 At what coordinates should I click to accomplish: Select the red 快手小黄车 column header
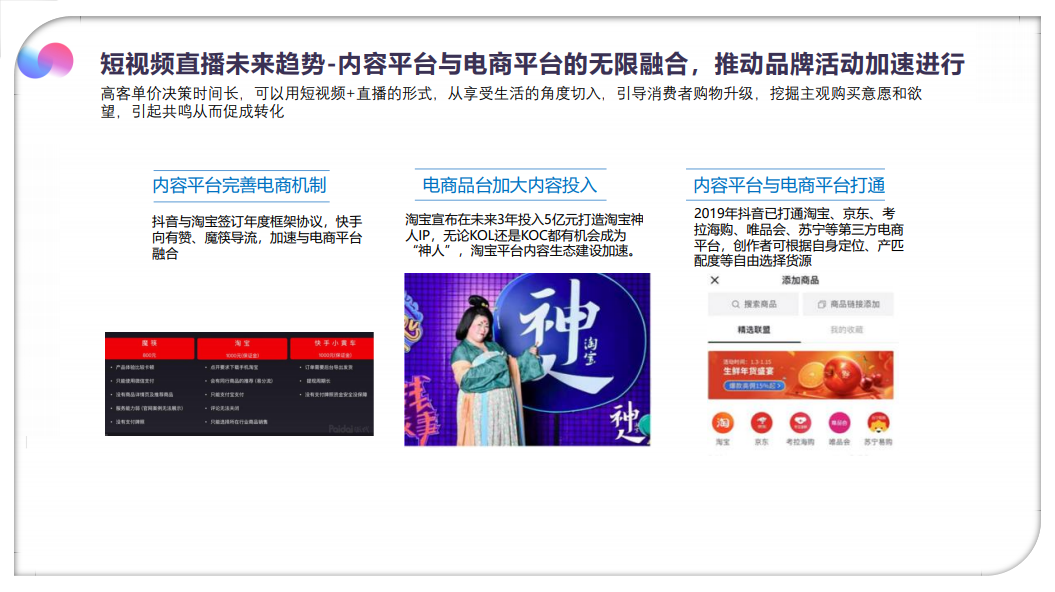[332, 348]
